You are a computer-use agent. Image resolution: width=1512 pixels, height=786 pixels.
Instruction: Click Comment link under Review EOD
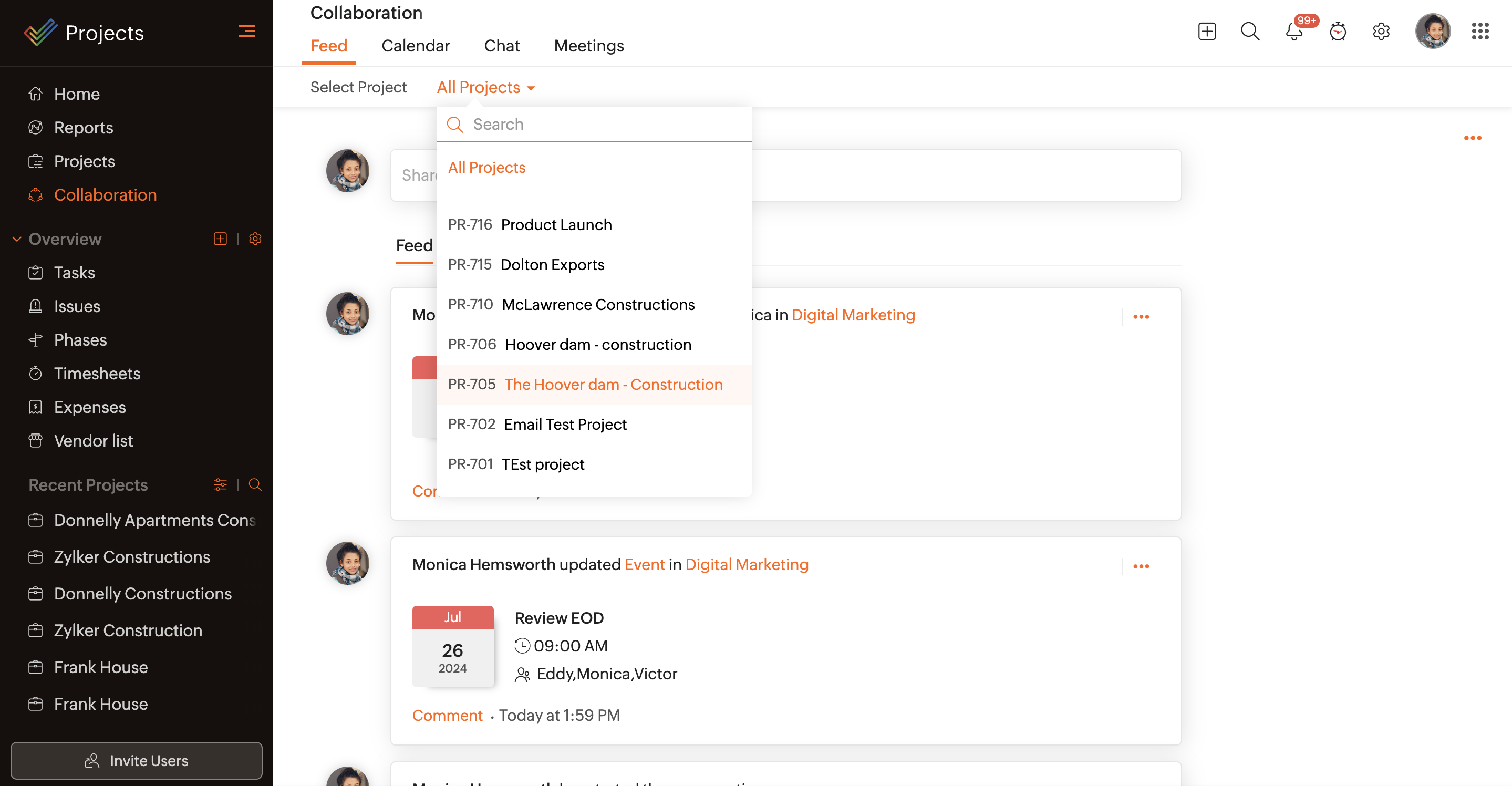click(x=447, y=715)
